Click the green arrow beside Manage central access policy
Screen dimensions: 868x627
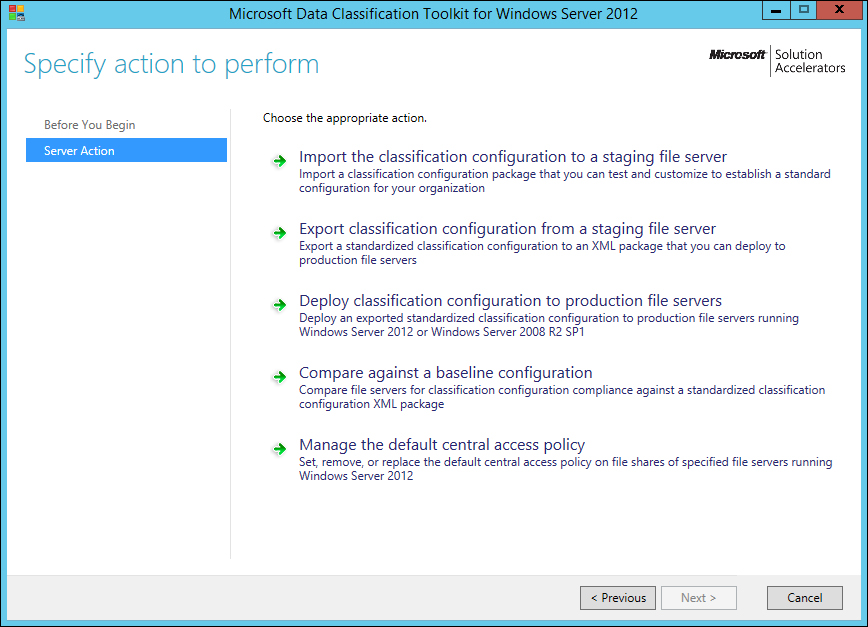tap(280, 448)
